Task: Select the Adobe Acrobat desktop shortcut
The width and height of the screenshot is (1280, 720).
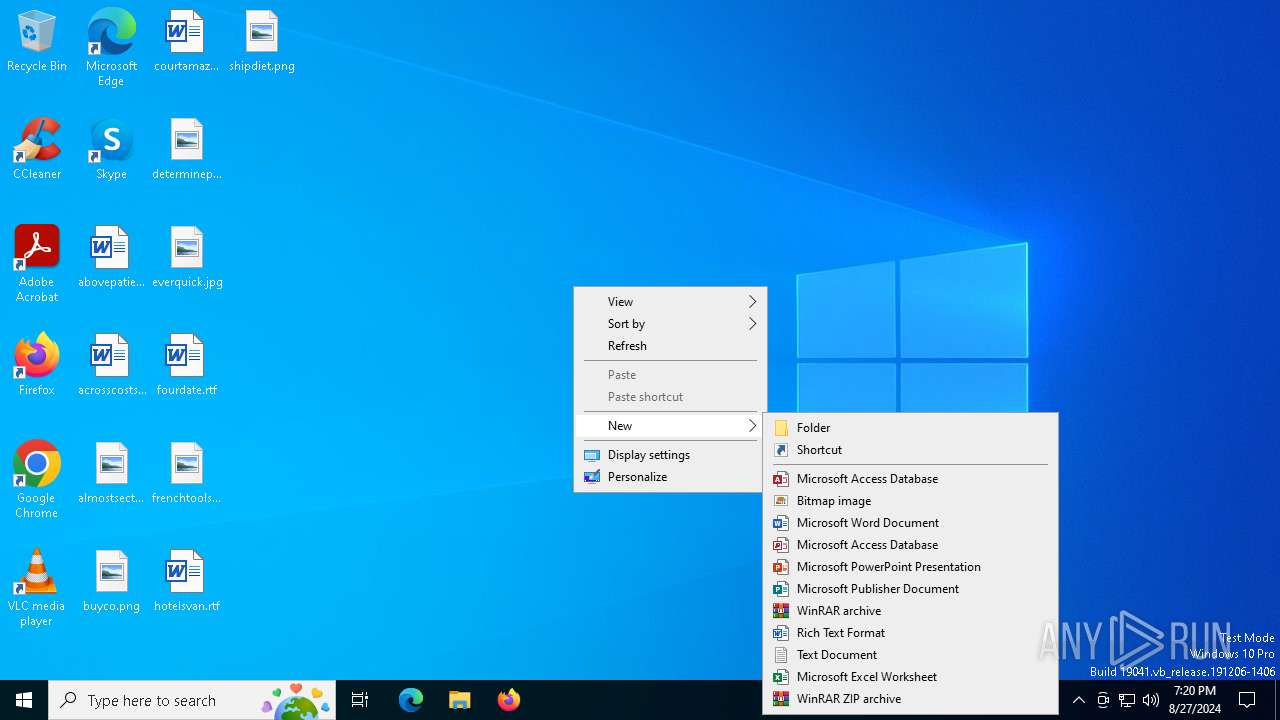Action: pyautogui.click(x=37, y=264)
